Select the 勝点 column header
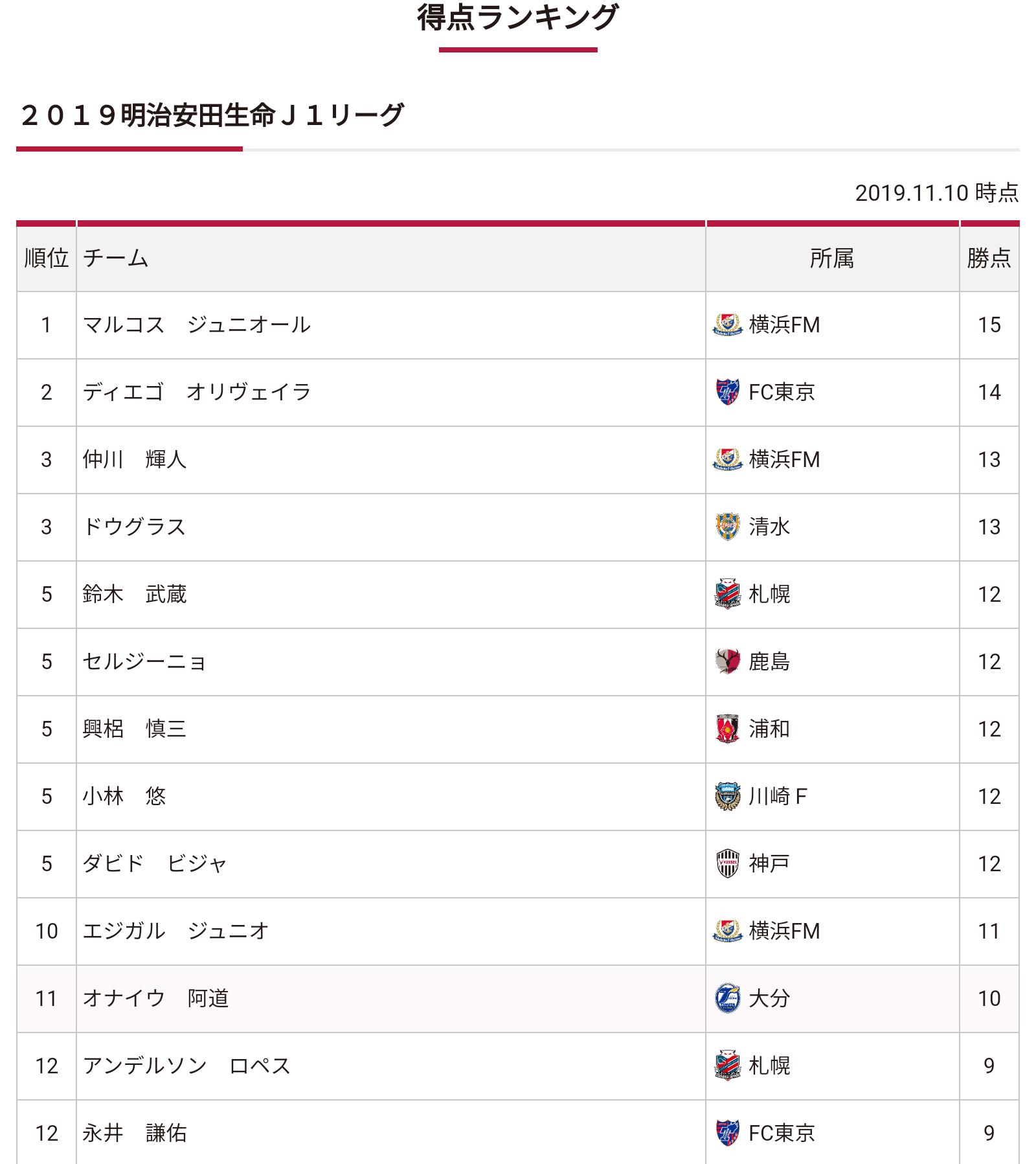The image size is (1036, 1164). coord(989,258)
